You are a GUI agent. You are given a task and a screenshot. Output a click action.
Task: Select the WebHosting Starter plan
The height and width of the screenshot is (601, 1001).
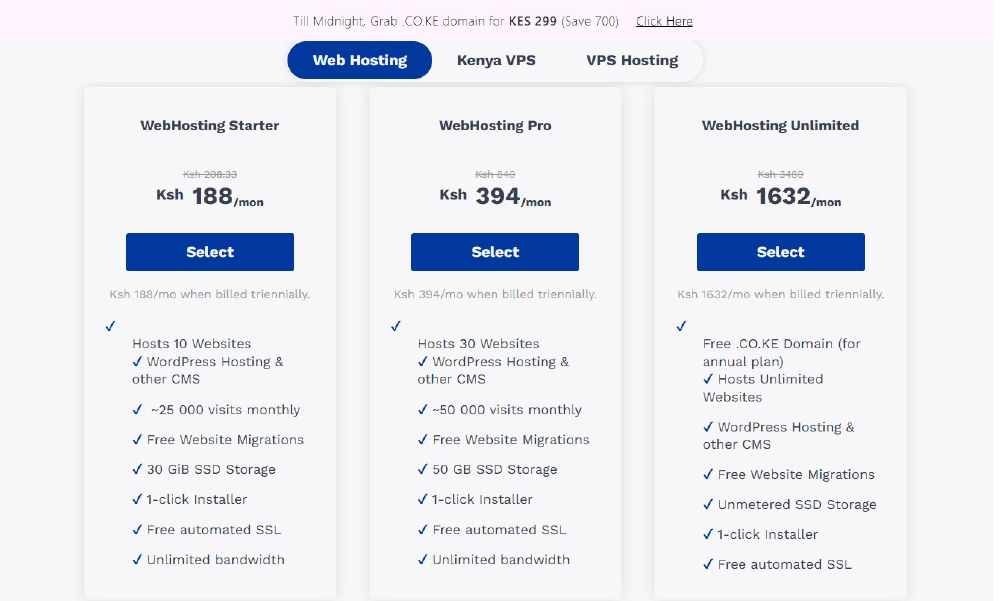[x=209, y=252]
